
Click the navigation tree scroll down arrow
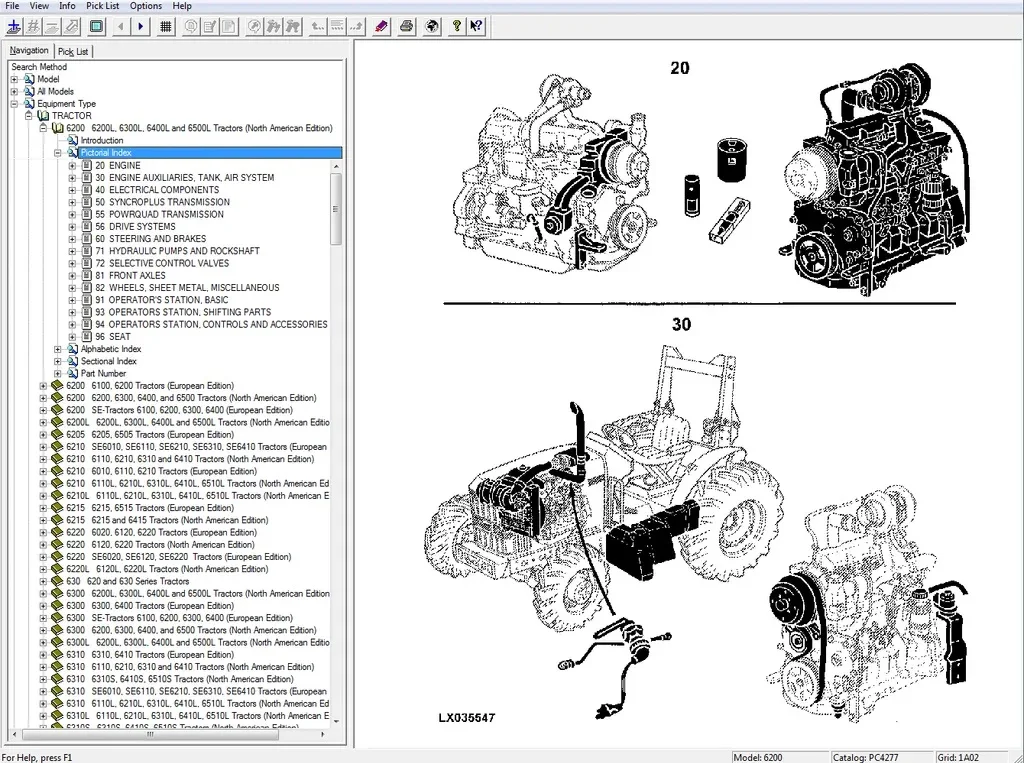pos(336,720)
